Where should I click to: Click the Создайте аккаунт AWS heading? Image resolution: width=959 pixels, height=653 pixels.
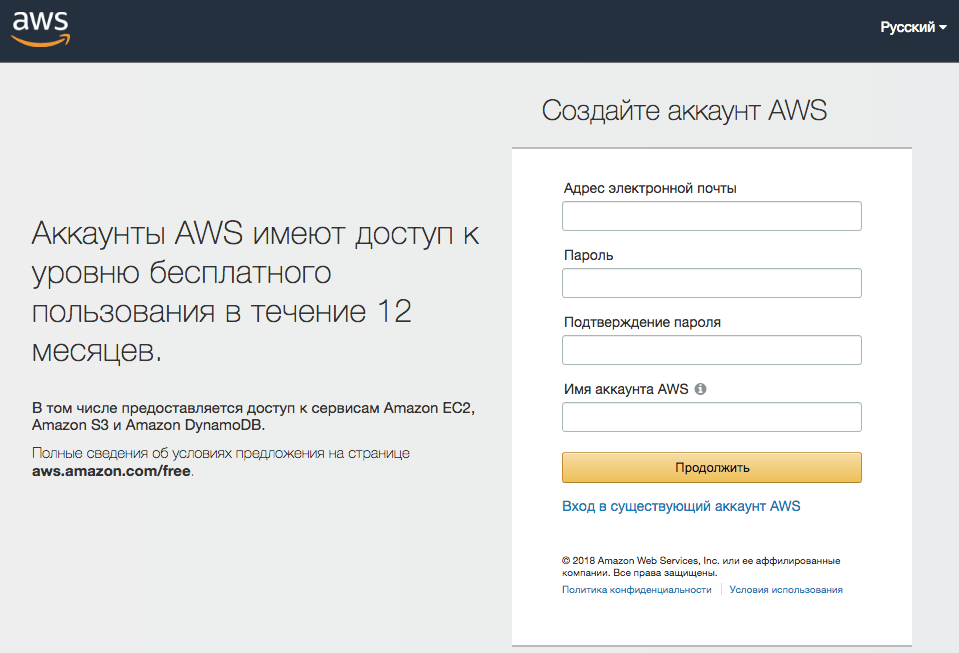coord(684,111)
